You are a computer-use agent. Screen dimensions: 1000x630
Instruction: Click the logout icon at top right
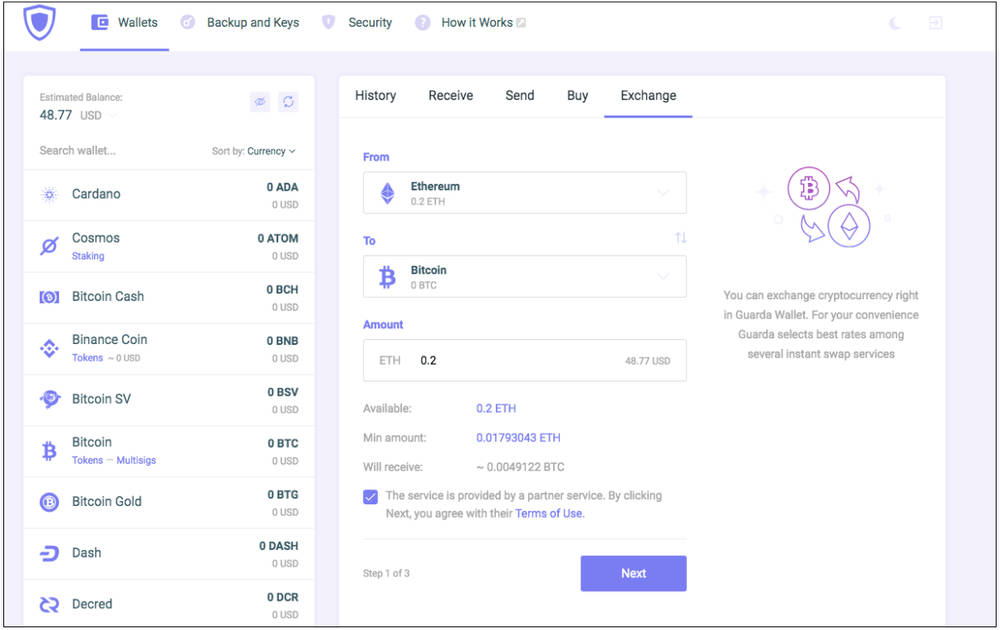click(x=936, y=23)
